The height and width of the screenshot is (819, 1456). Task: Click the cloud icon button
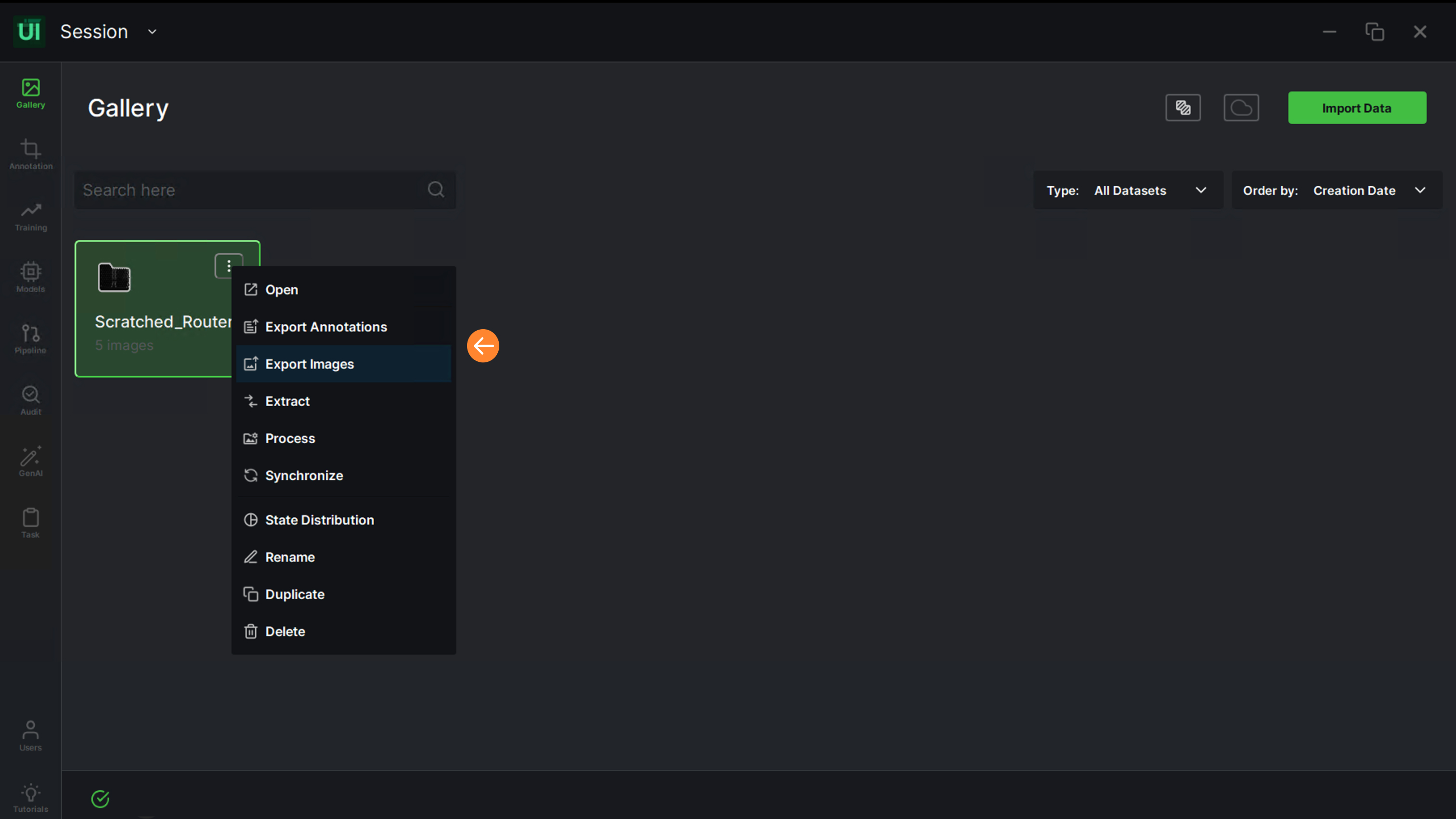pos(1241,107)
